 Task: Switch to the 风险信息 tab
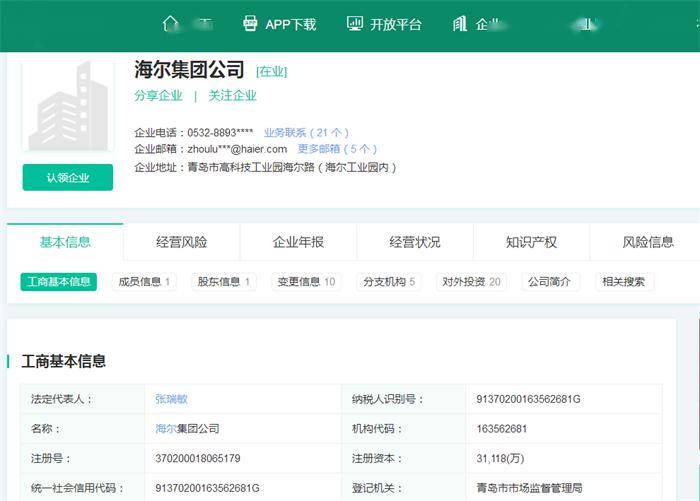648,242
